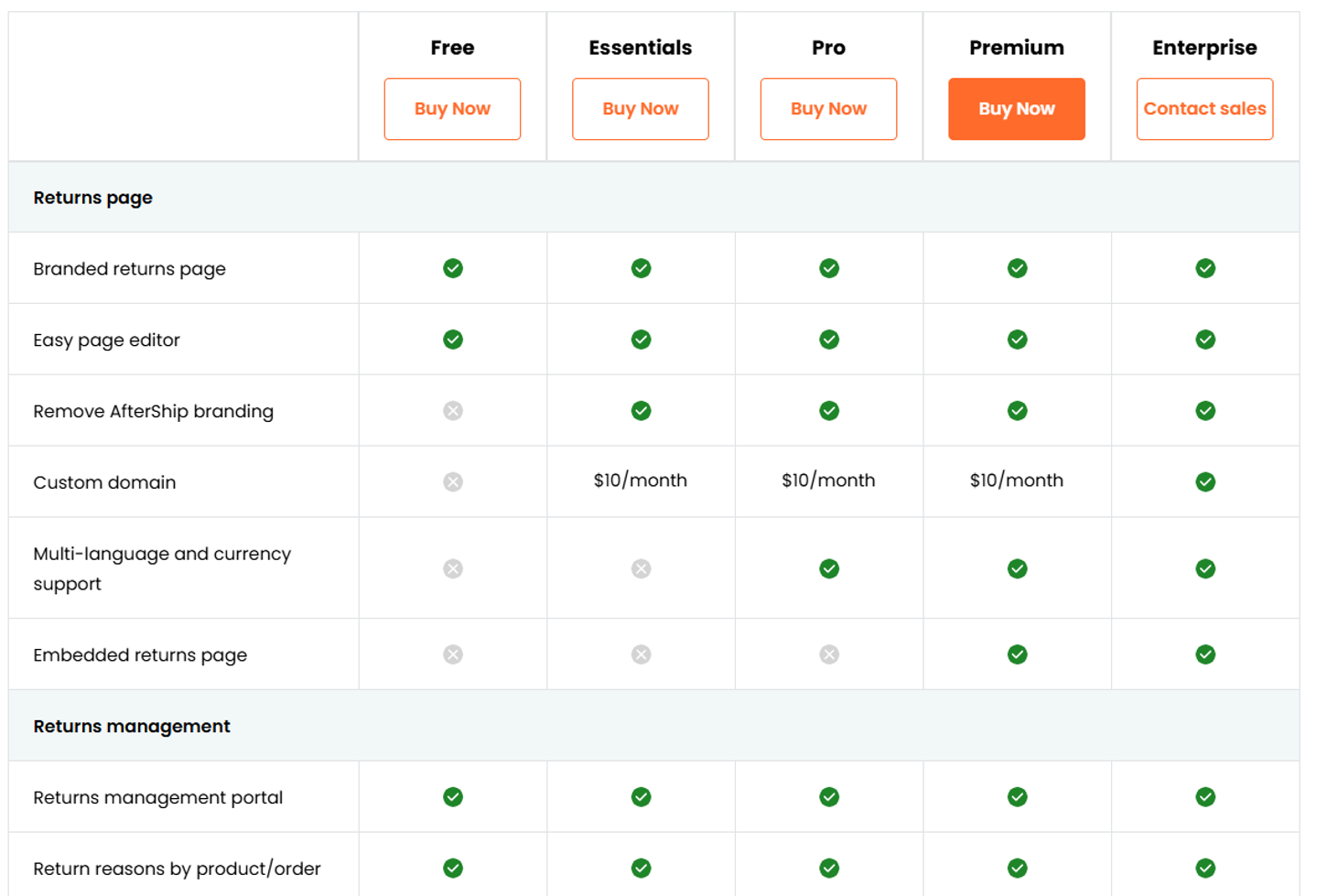This screenshot has height=896, width=1327.
Task: Click the Free plan column title
Action: (452, 48)
